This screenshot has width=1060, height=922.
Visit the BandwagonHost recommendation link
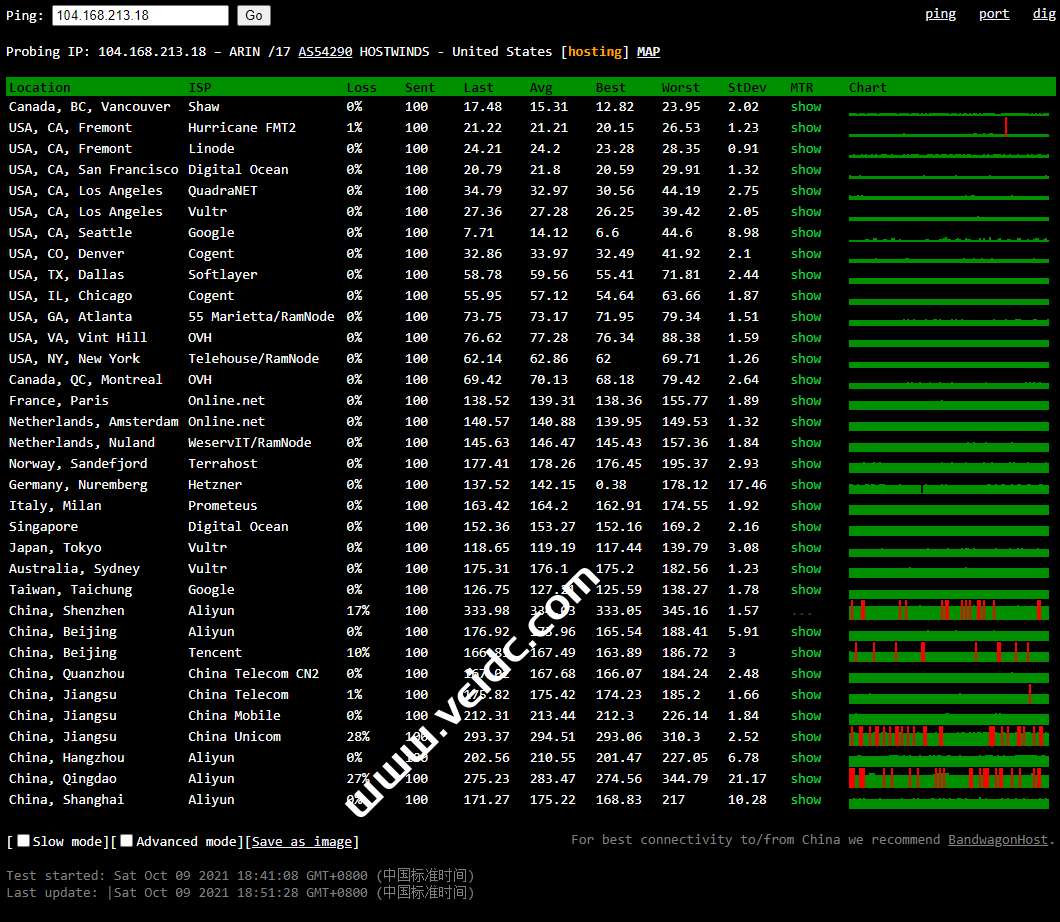click(999, 840)
